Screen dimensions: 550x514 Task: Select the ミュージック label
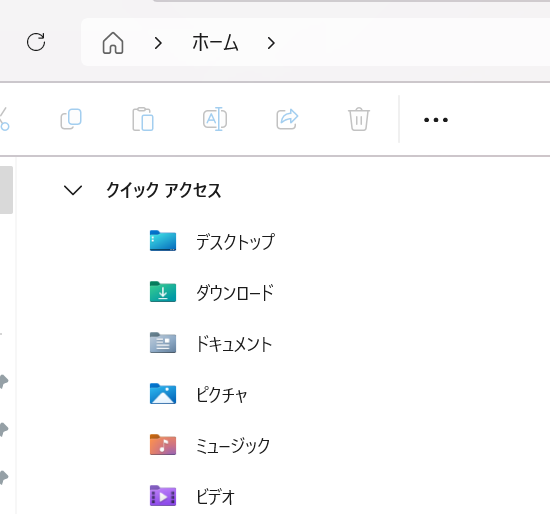coord(233,446)
